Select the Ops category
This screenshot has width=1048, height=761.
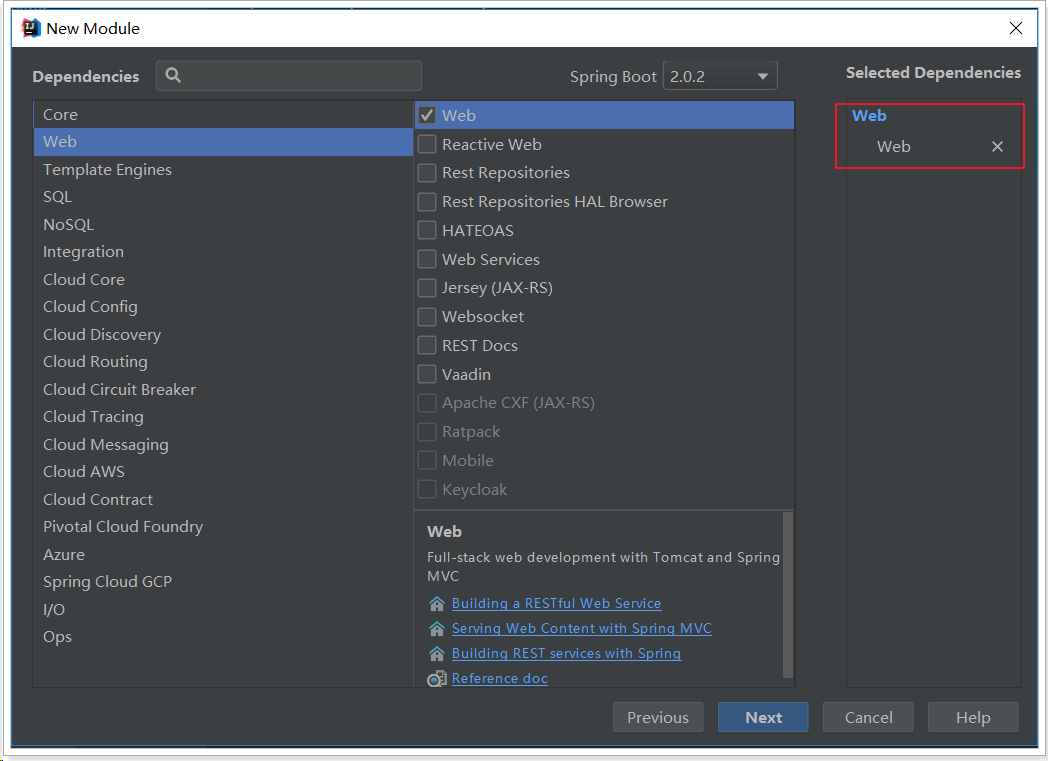tap(223, 637)
